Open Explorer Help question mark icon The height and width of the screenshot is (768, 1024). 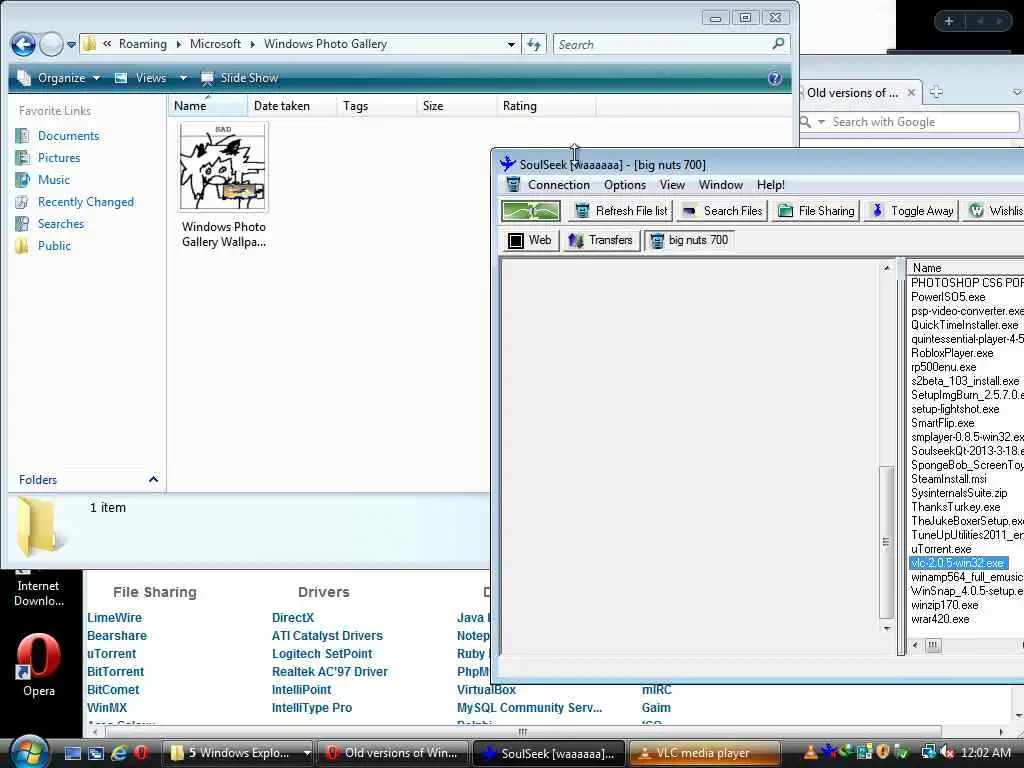[x=775, y=78]
